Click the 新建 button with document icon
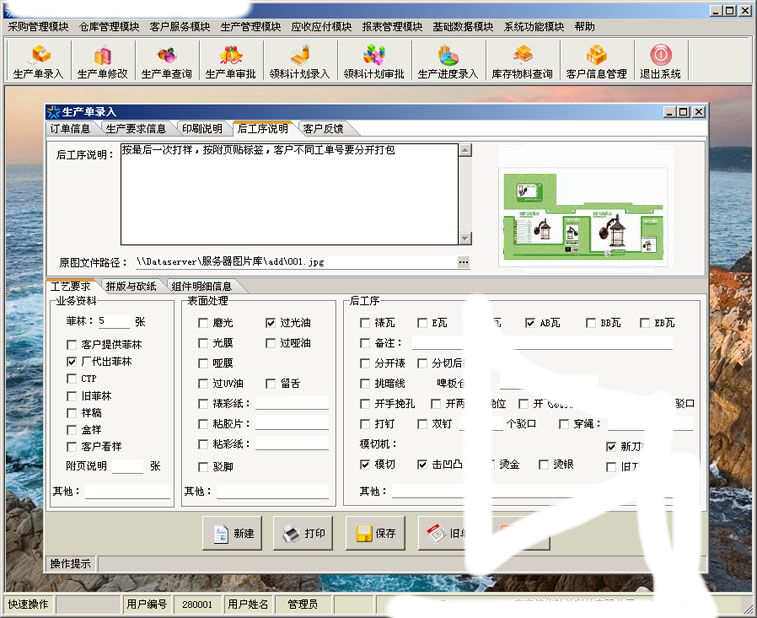This screenshot has height=618, width=757. click(x=232, y=533)
